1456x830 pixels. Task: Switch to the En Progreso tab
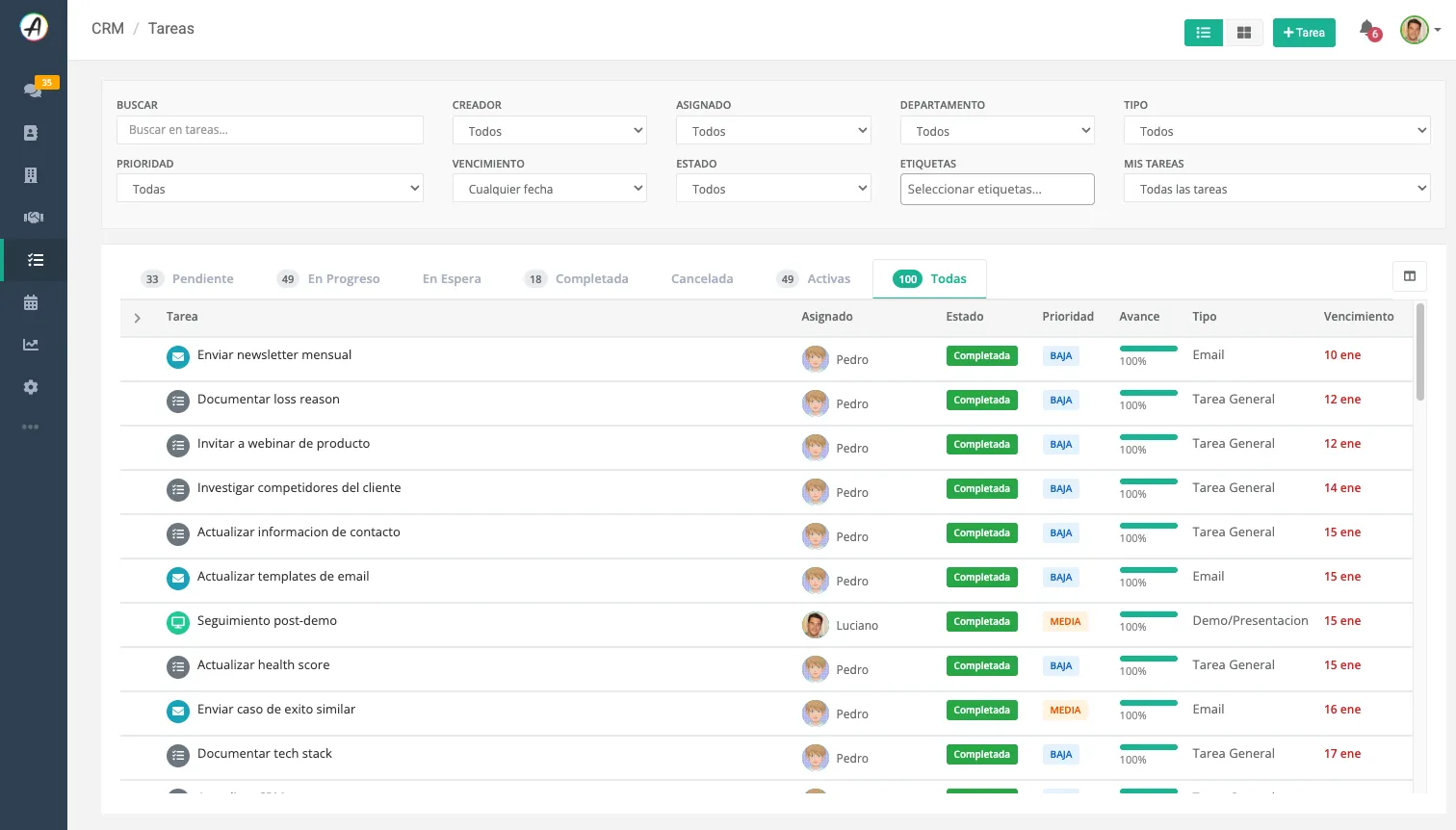(x=328, y=279)
